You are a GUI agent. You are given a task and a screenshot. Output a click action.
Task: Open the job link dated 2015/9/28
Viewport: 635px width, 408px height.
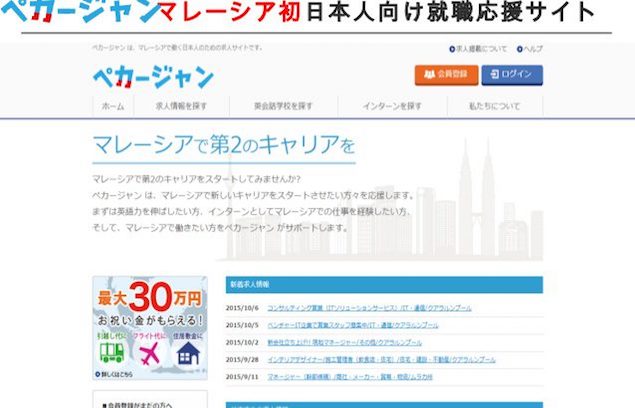click(x=381, y=359)
